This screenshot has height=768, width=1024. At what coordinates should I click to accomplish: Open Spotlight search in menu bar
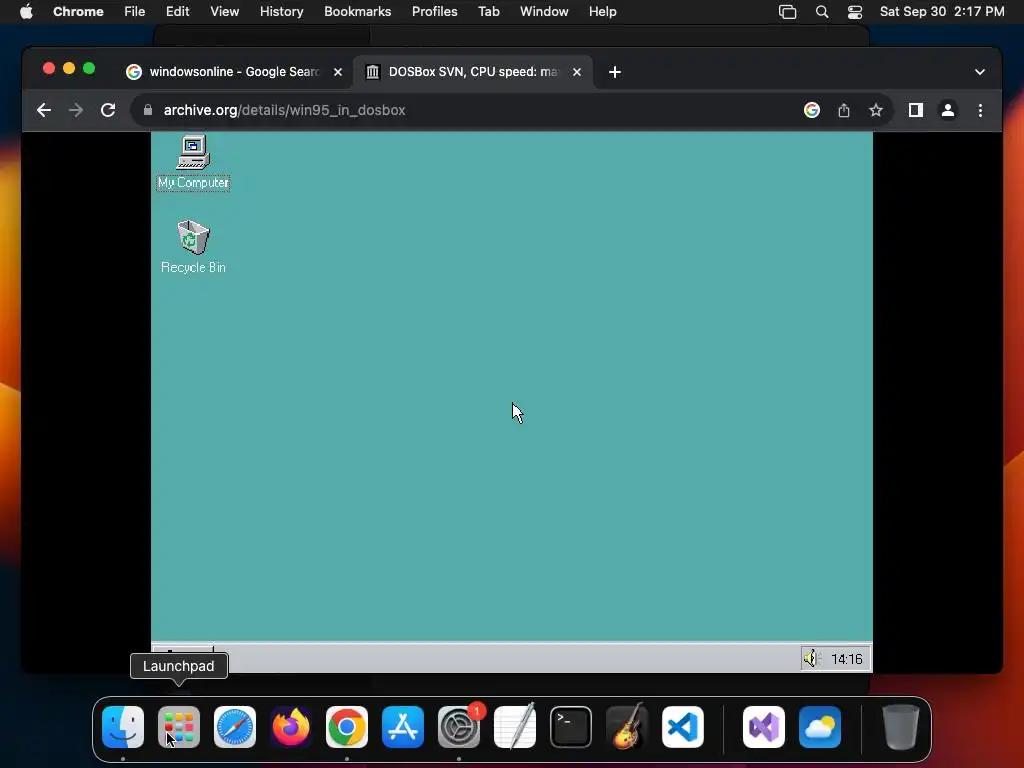point(822,12)
